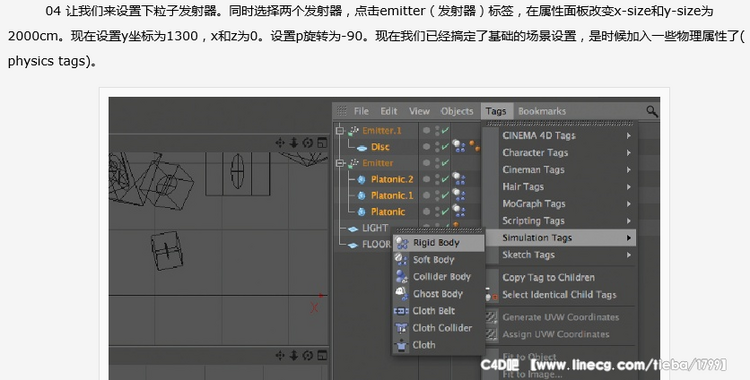This screenshot has height=380, width=750.
Task: Select the Cloth tag icon
Action: [401, 345]
